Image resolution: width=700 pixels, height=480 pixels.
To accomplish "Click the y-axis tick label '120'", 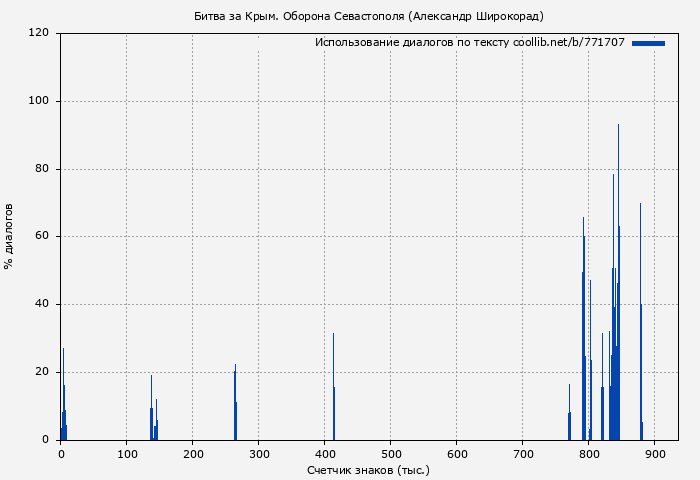I will point(40,33).
